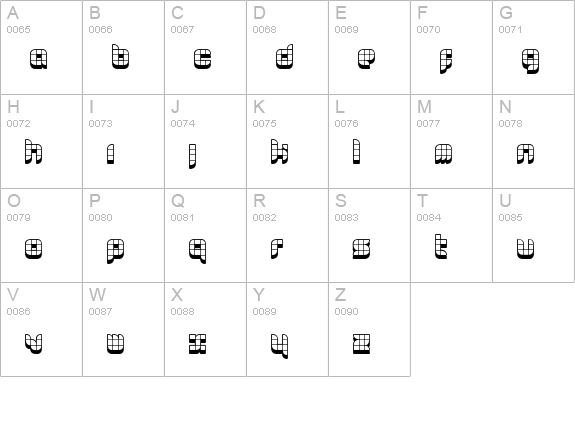Select the Q glyph cell 0081
Image resolution: width=575 pixels, height=421 pixels.
205,235
